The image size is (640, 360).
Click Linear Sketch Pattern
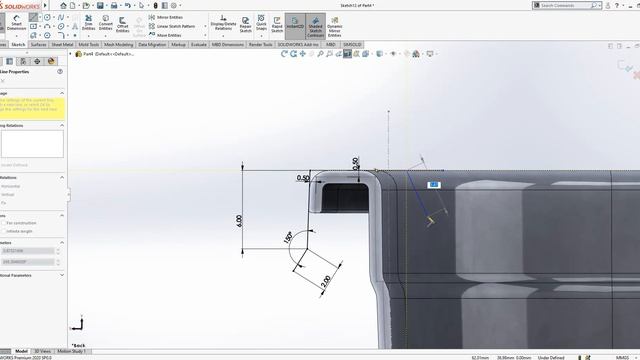pos(172,26)
